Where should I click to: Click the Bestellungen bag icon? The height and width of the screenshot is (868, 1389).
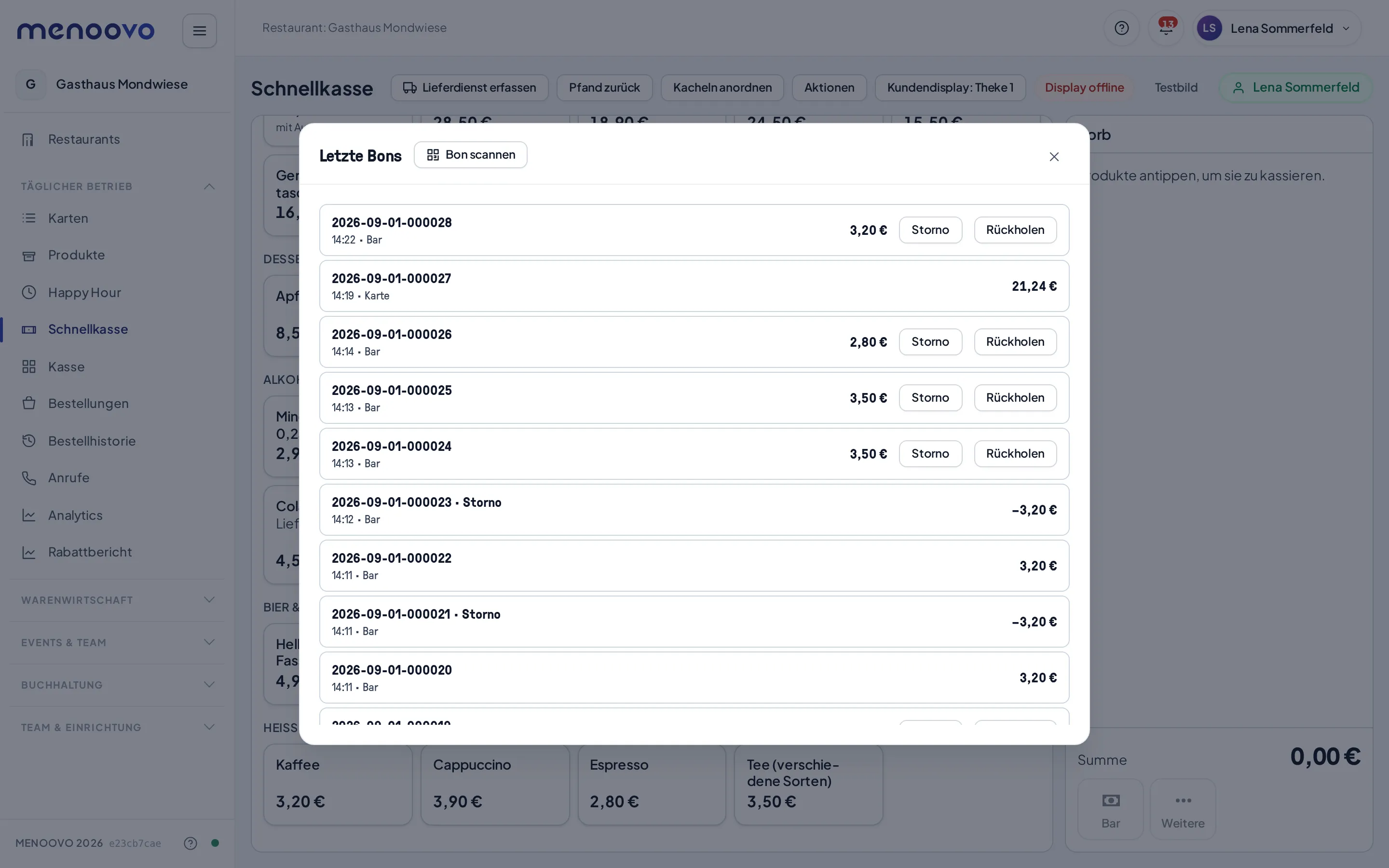click(29, 403)
